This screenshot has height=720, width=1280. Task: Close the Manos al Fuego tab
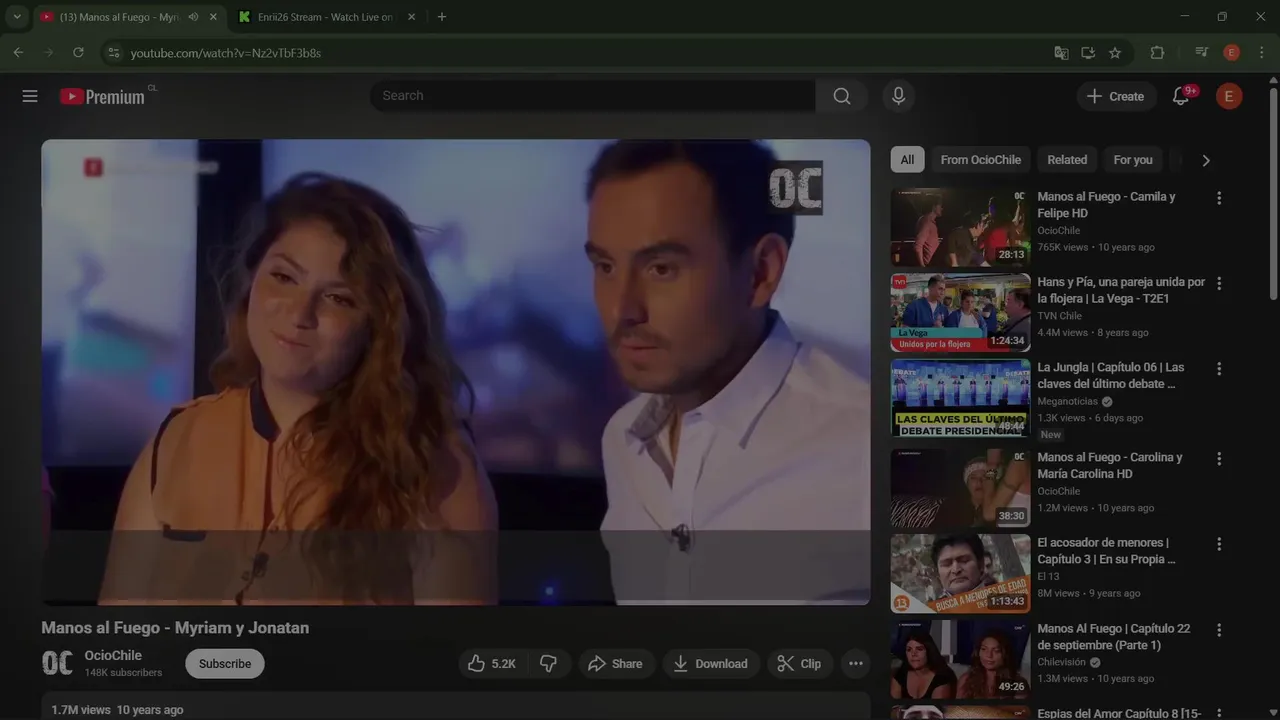pos(213,17)
